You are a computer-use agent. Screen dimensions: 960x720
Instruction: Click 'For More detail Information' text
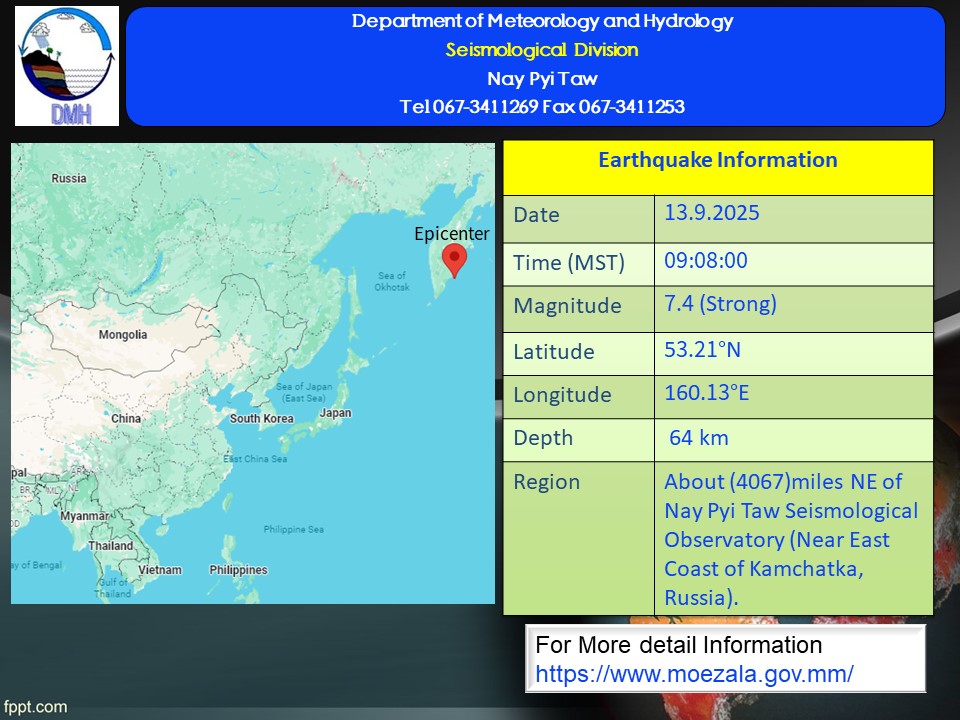tap(678, 645)
